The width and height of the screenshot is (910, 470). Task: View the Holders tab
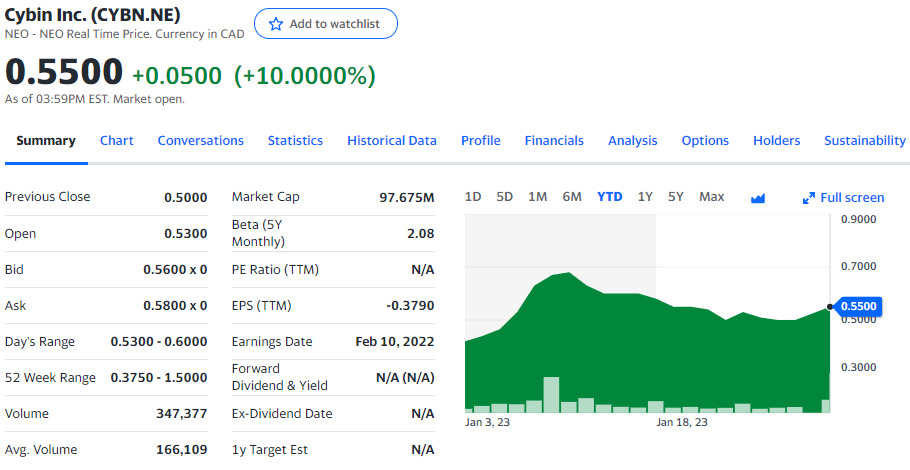pyautogui.click(x=777, y=140)
